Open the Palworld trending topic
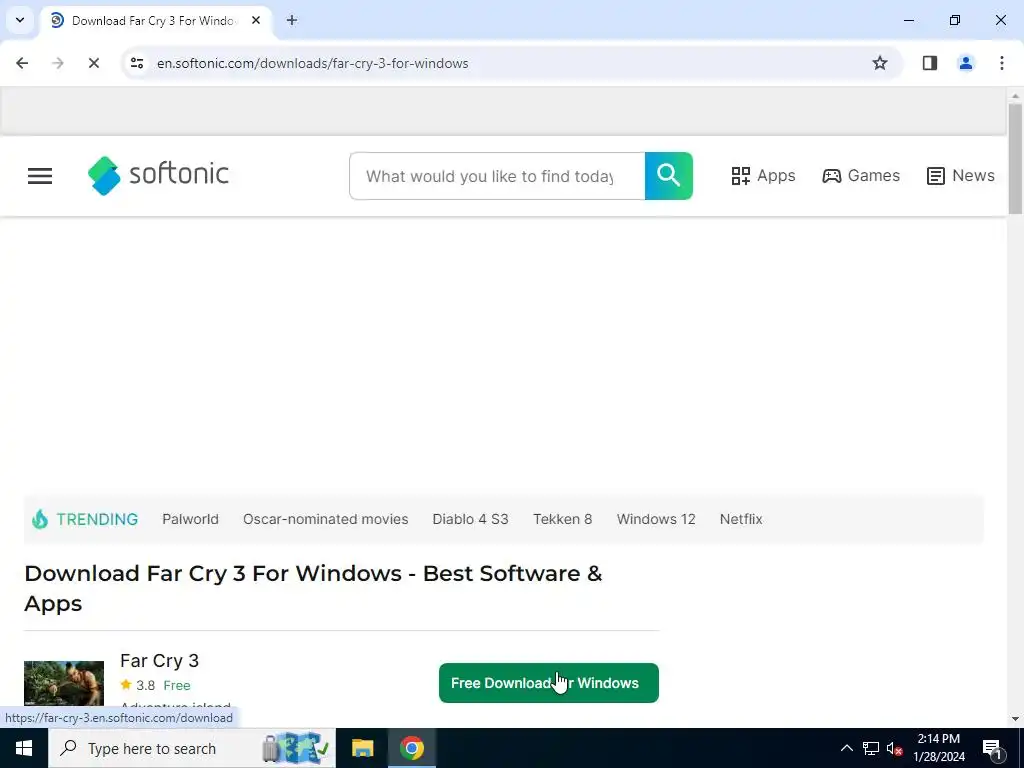The image size is (1024, 768). click(190, 519)
